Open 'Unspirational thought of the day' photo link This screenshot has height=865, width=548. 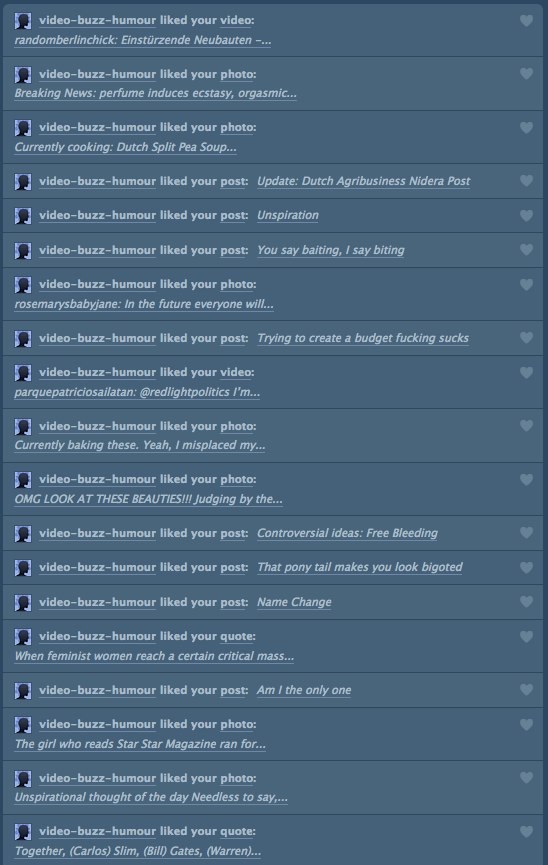(151, 797)
